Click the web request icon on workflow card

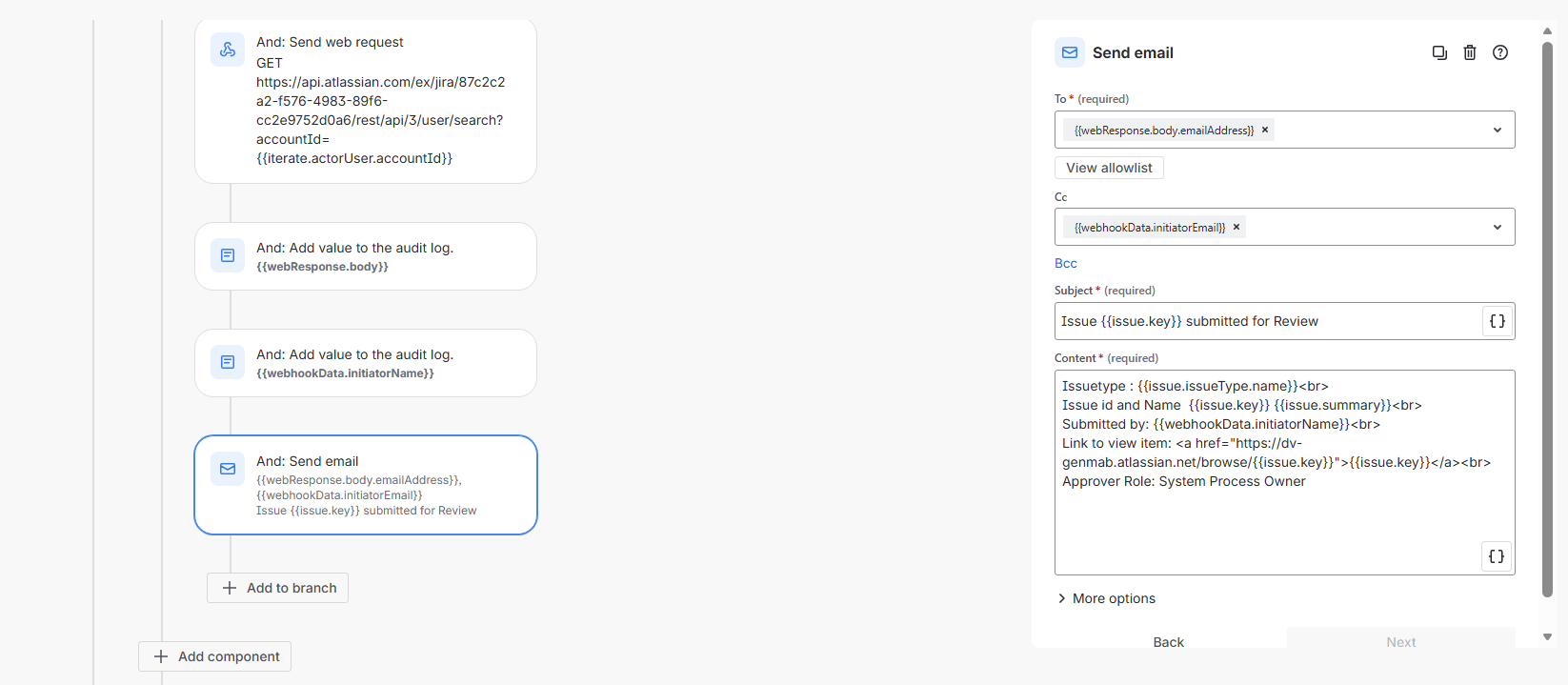tap(228, 50)
